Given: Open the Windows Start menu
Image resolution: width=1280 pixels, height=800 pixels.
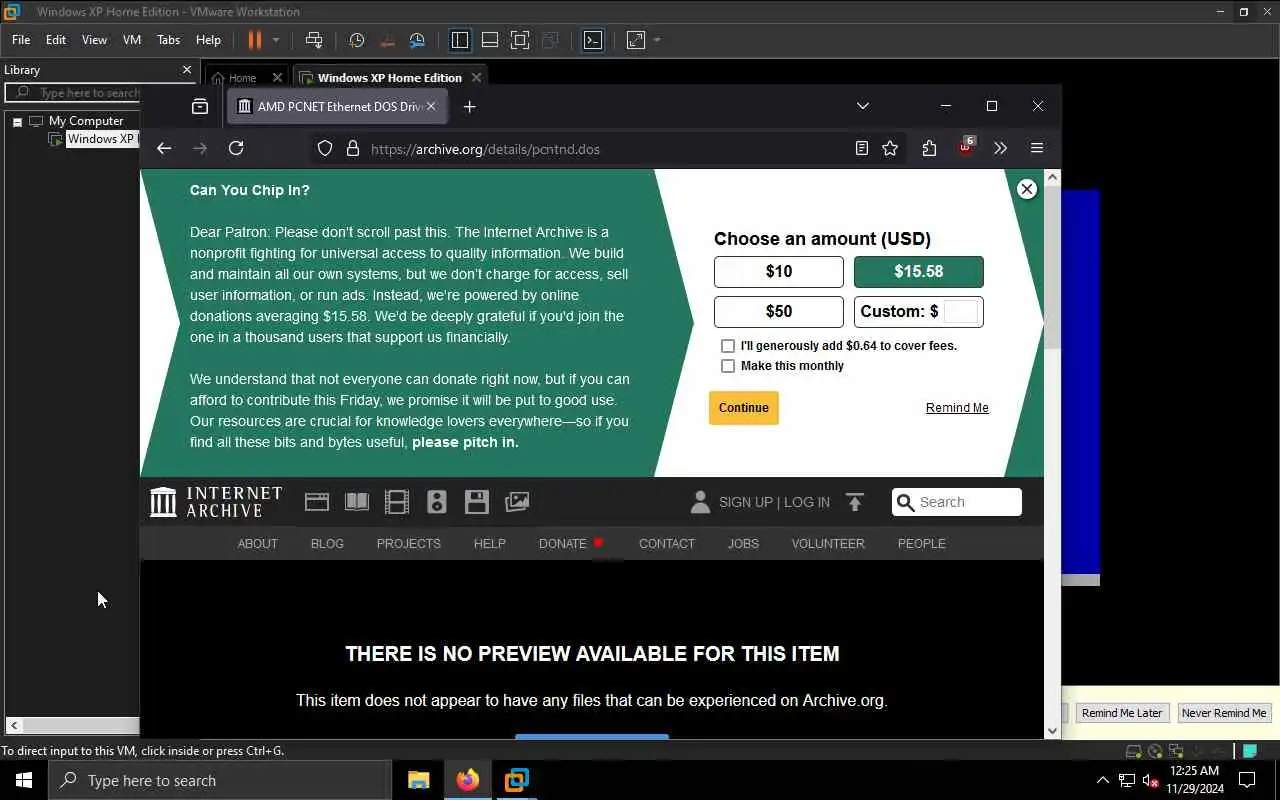Looking at the screenshot, I should (24, 780).
